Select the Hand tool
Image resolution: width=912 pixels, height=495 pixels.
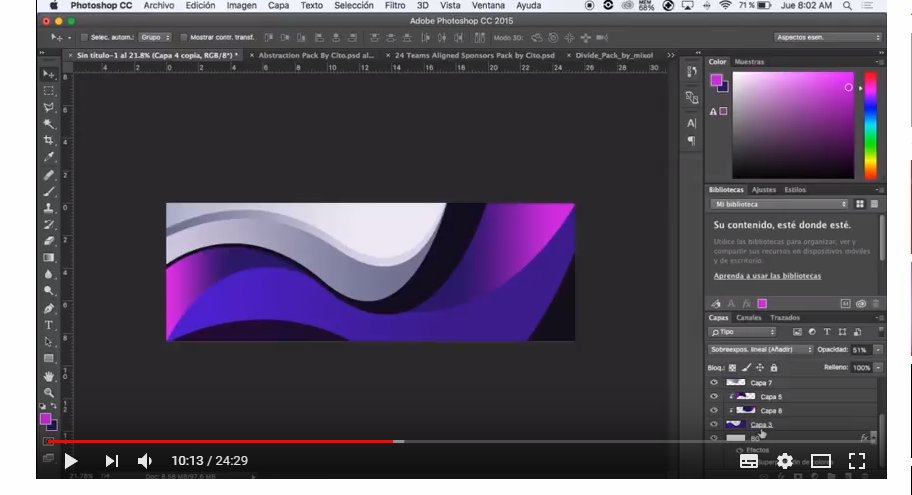[x=49, y=376]
